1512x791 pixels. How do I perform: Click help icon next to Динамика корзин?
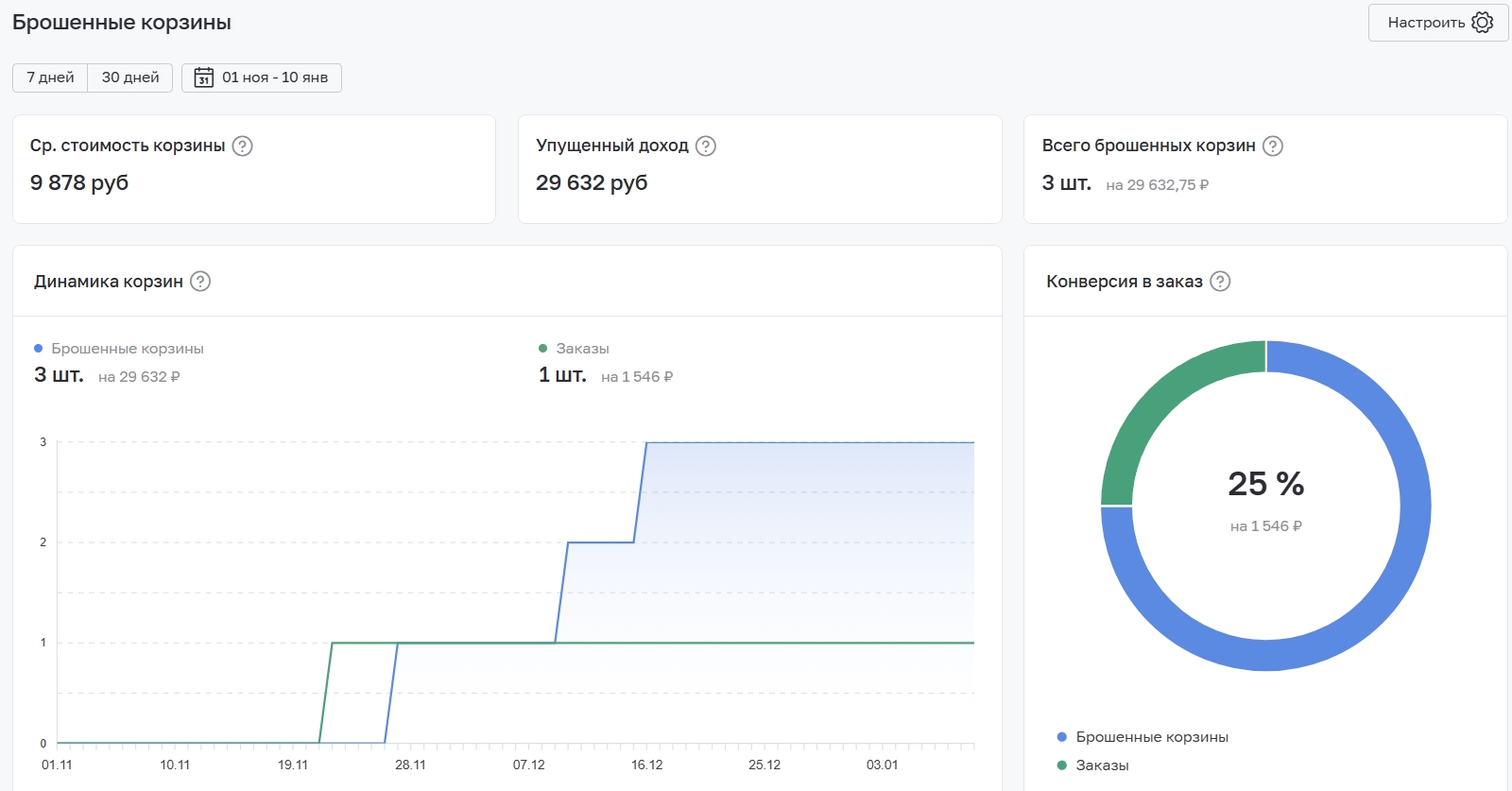tap(200, 282)
